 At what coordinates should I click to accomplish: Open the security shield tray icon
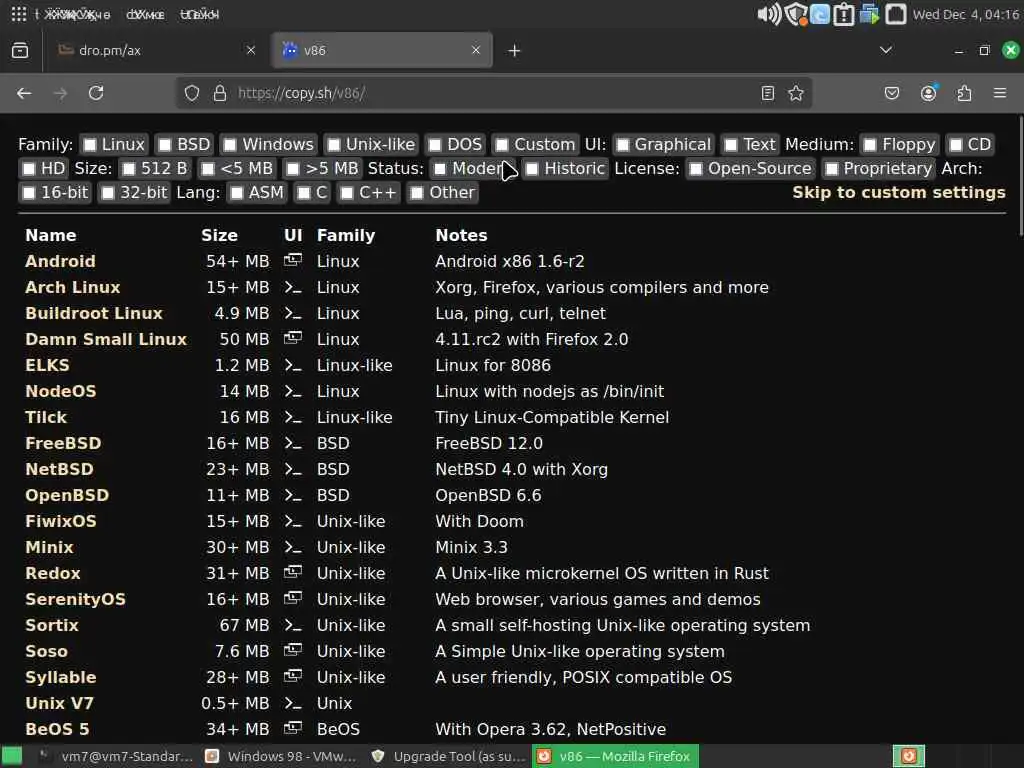coord(795,14)
